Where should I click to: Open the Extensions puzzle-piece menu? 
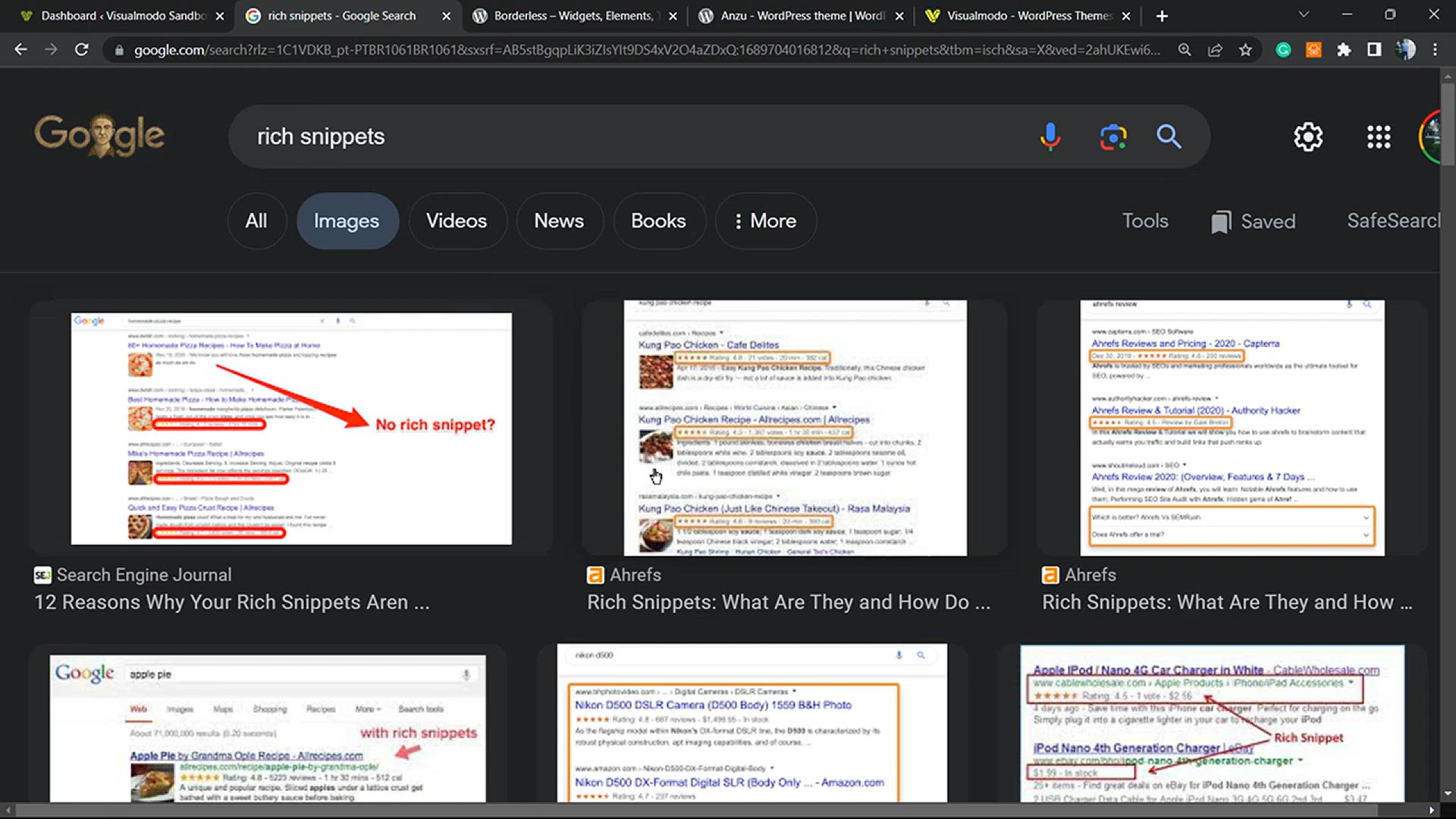(x=1344, y=50)
